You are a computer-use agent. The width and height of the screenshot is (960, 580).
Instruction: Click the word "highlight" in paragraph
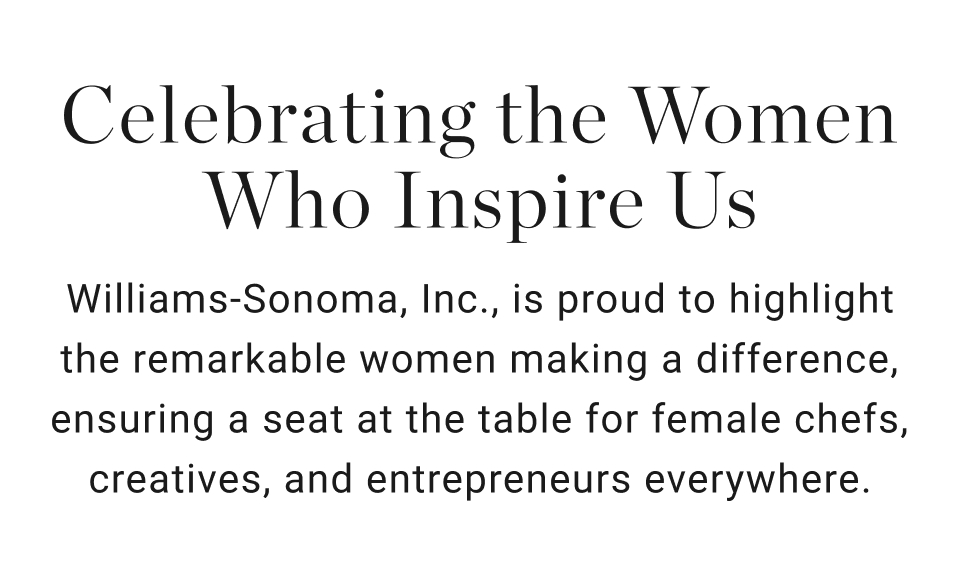(811, 300)
